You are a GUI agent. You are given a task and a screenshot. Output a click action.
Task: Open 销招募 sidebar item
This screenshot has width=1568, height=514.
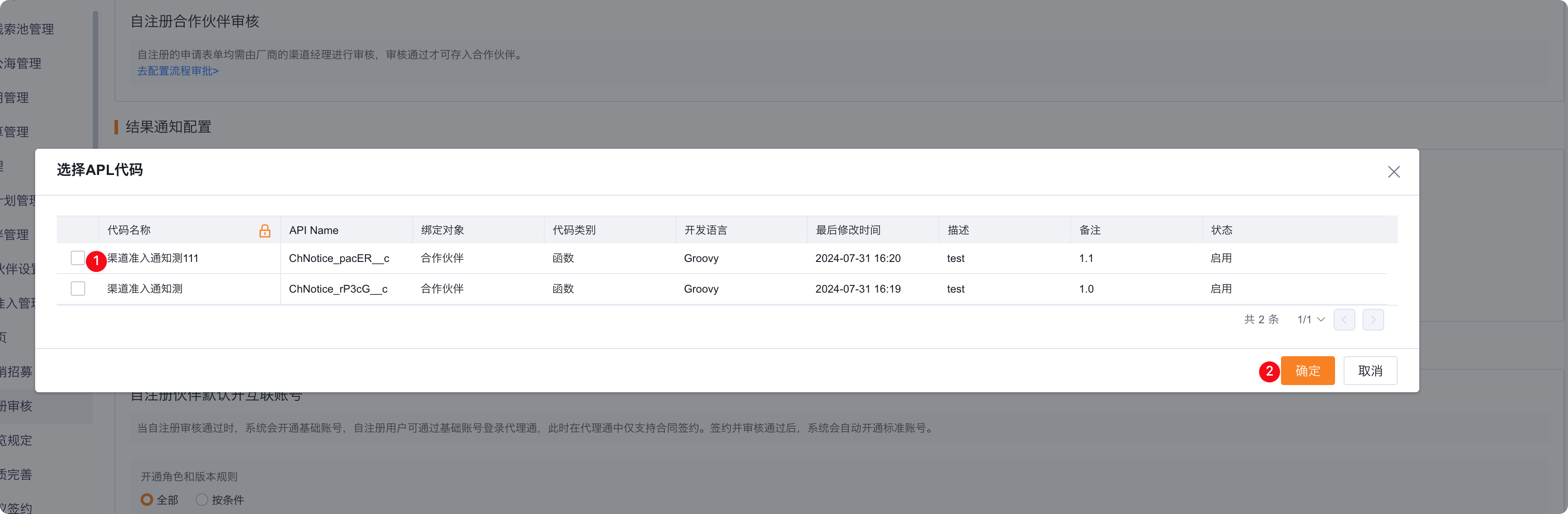coord(16,372)
